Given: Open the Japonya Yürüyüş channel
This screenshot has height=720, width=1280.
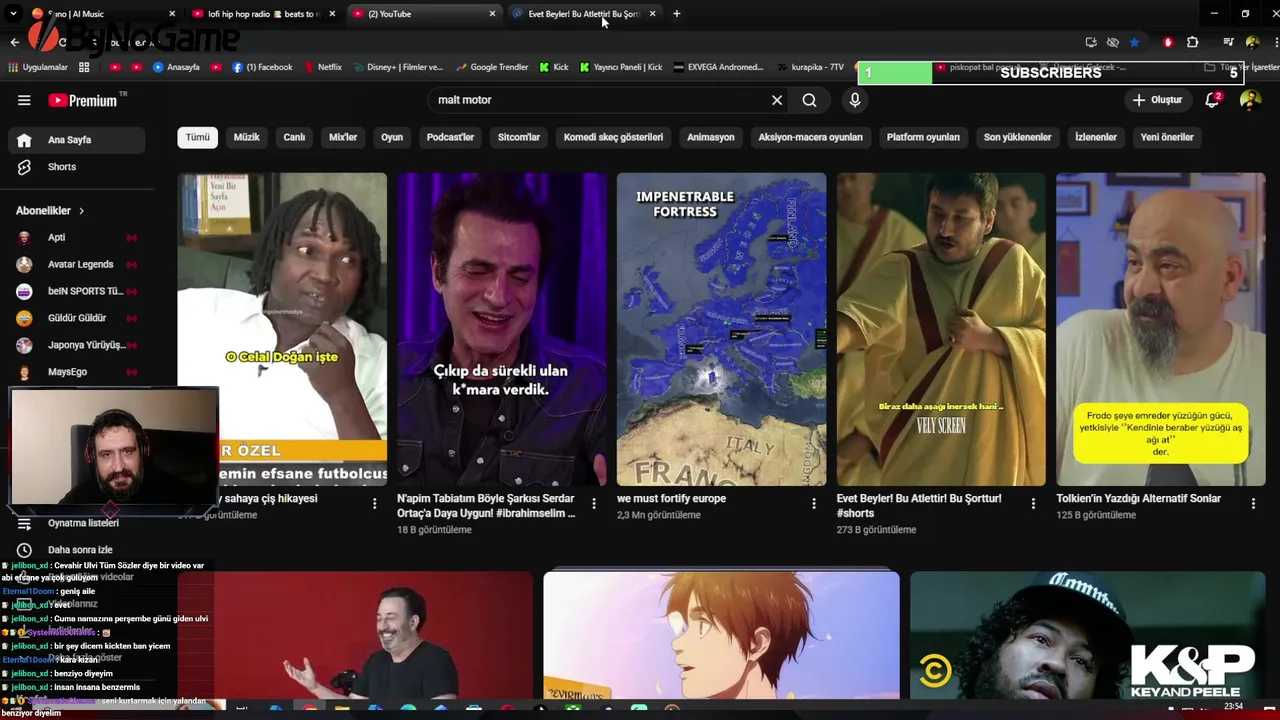Looking at the screenshot, I should pyautogui.click(x=77, y=345).
